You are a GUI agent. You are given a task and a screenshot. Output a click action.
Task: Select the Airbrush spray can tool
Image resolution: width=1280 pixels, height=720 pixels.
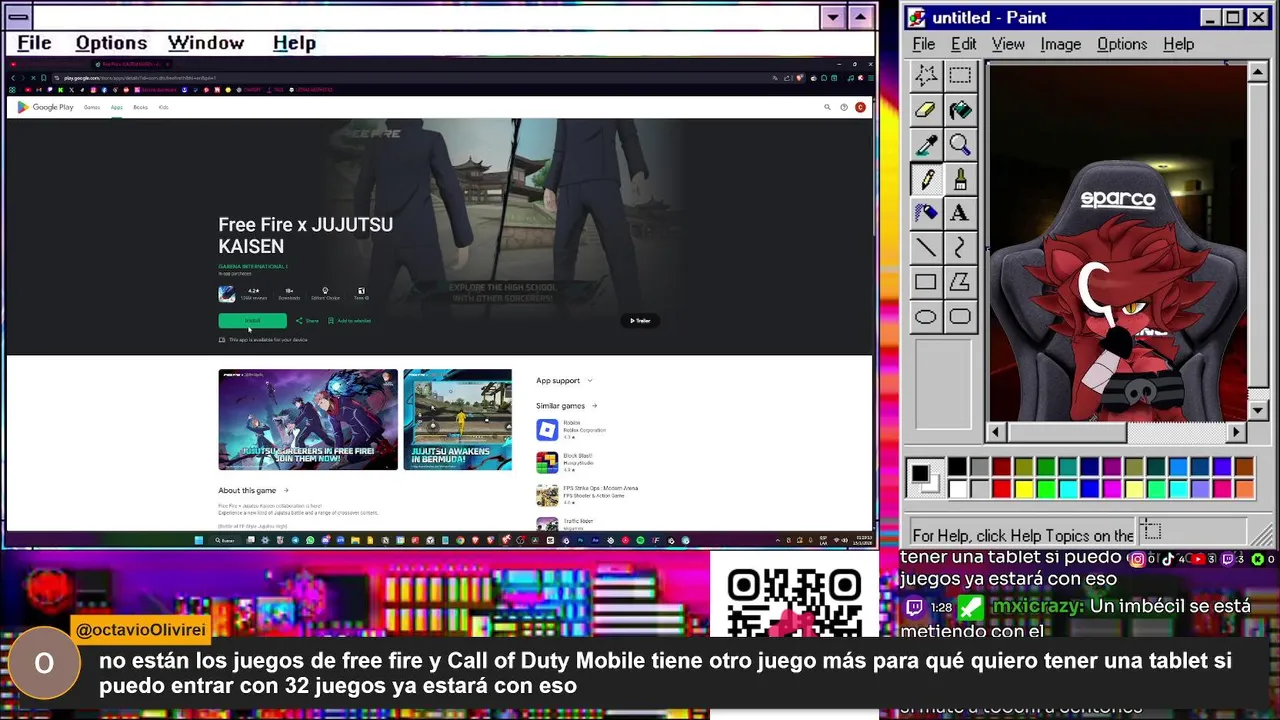click(926, 213)
